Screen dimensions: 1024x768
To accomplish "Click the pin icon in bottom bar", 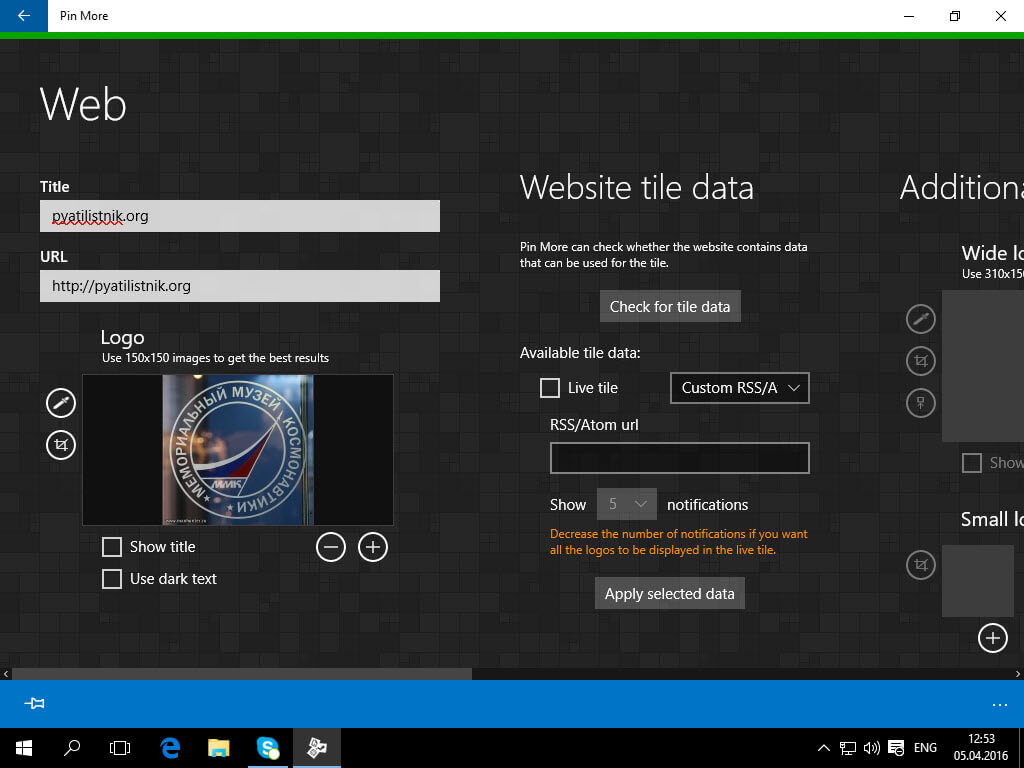I will pos(34,704).
